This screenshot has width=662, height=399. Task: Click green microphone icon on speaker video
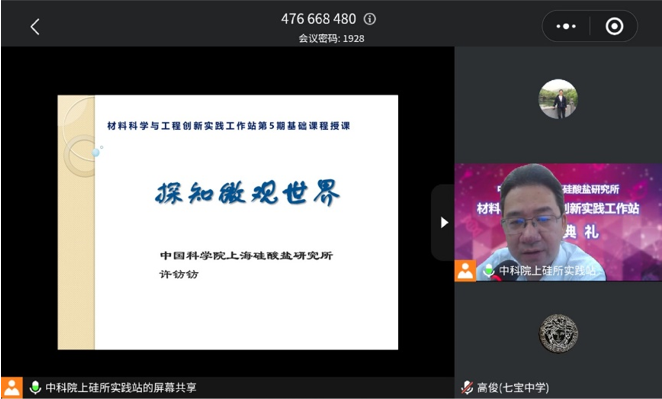pyautogui.click(x=488, y=271)
